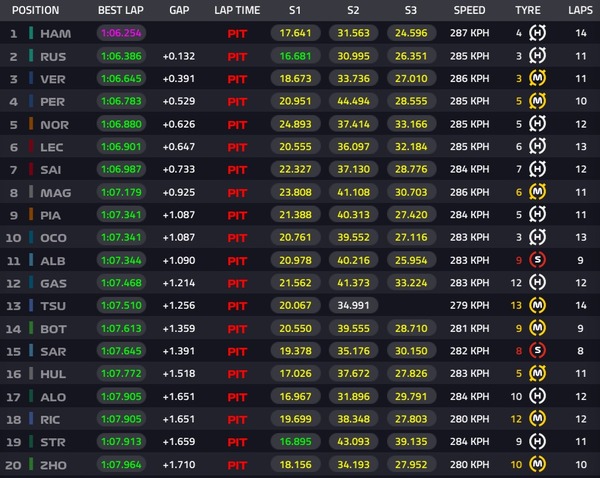Click ZHO's medium tyre icon

(537, 464)
